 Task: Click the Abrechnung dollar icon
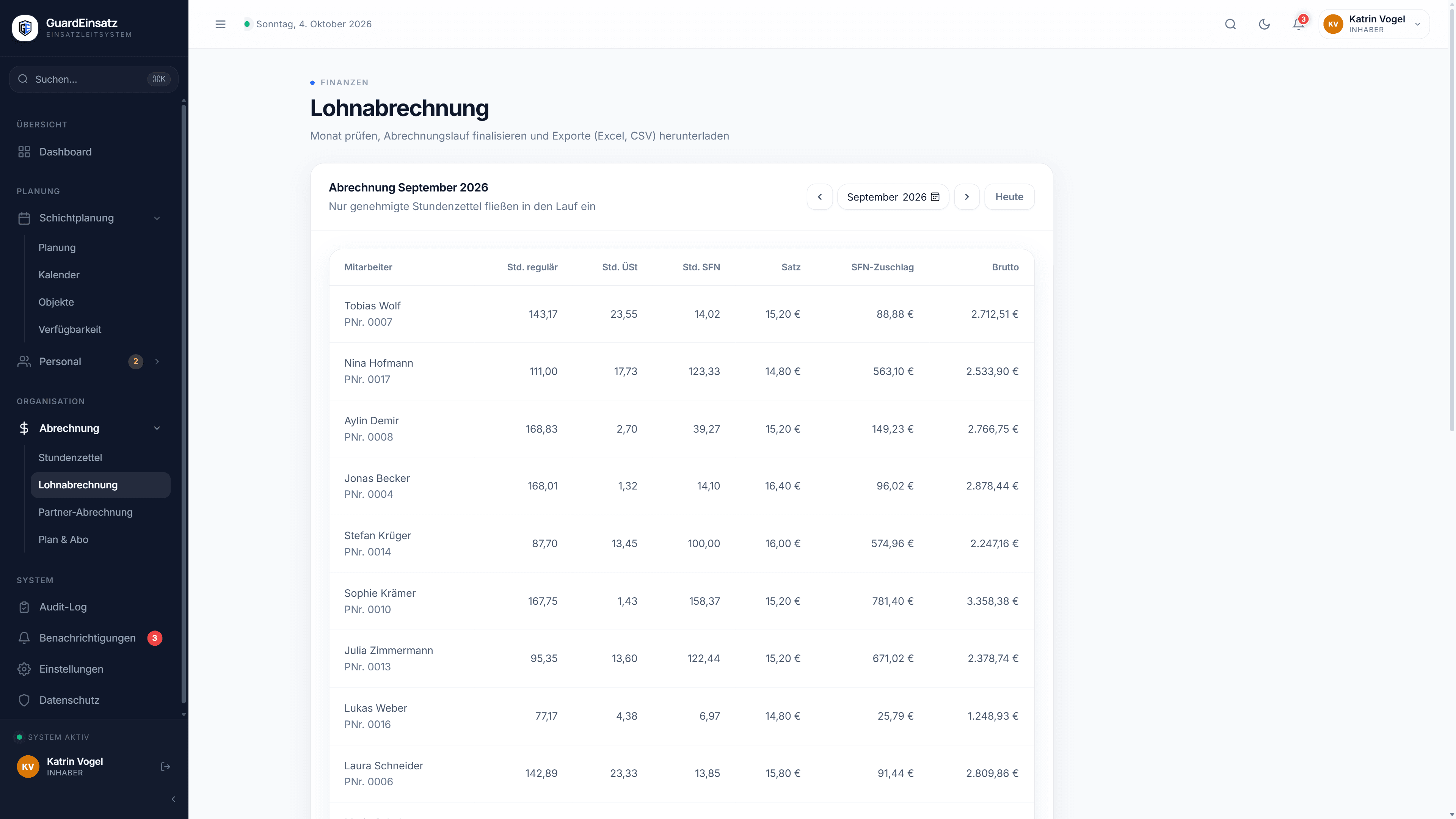tap(24, 428)
